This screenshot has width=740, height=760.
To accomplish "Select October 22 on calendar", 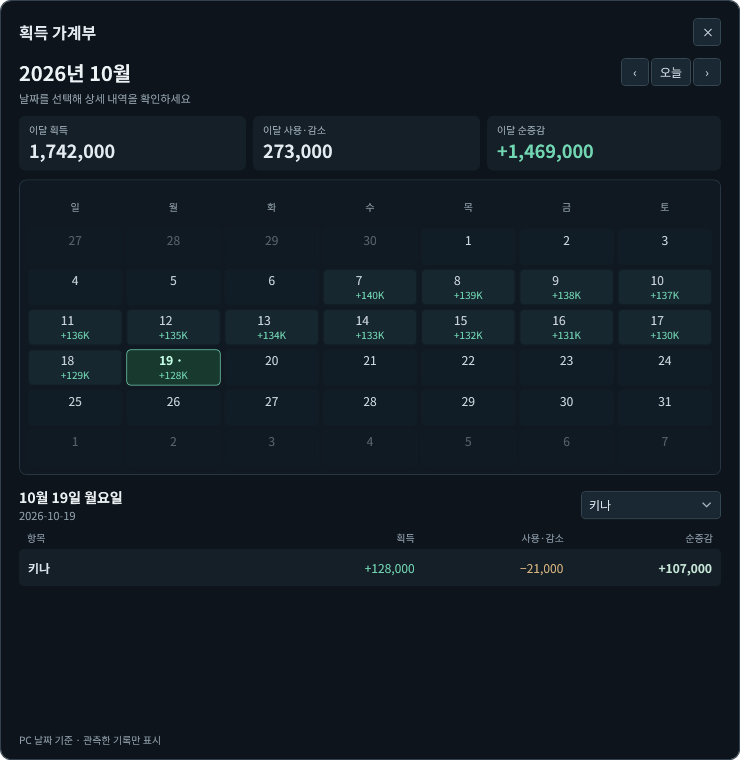I will [x=468, y=367].
